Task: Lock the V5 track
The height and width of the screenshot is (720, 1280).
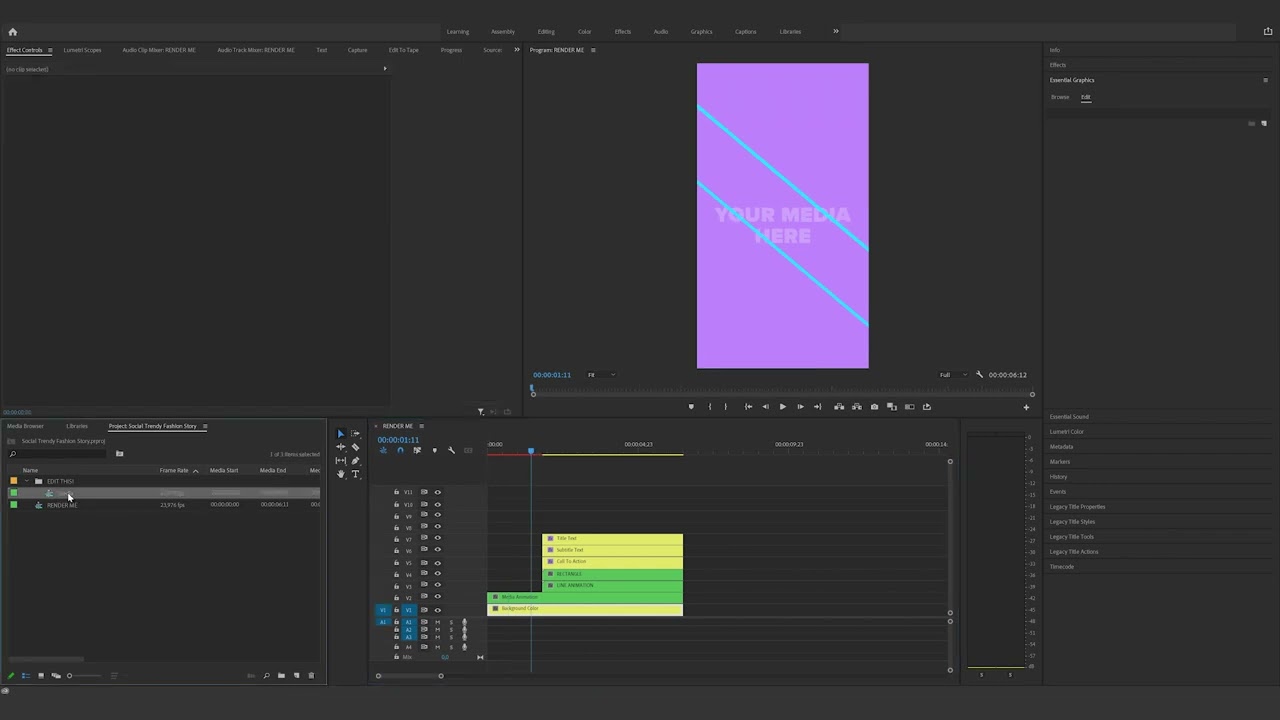Action: click(396, 562)
